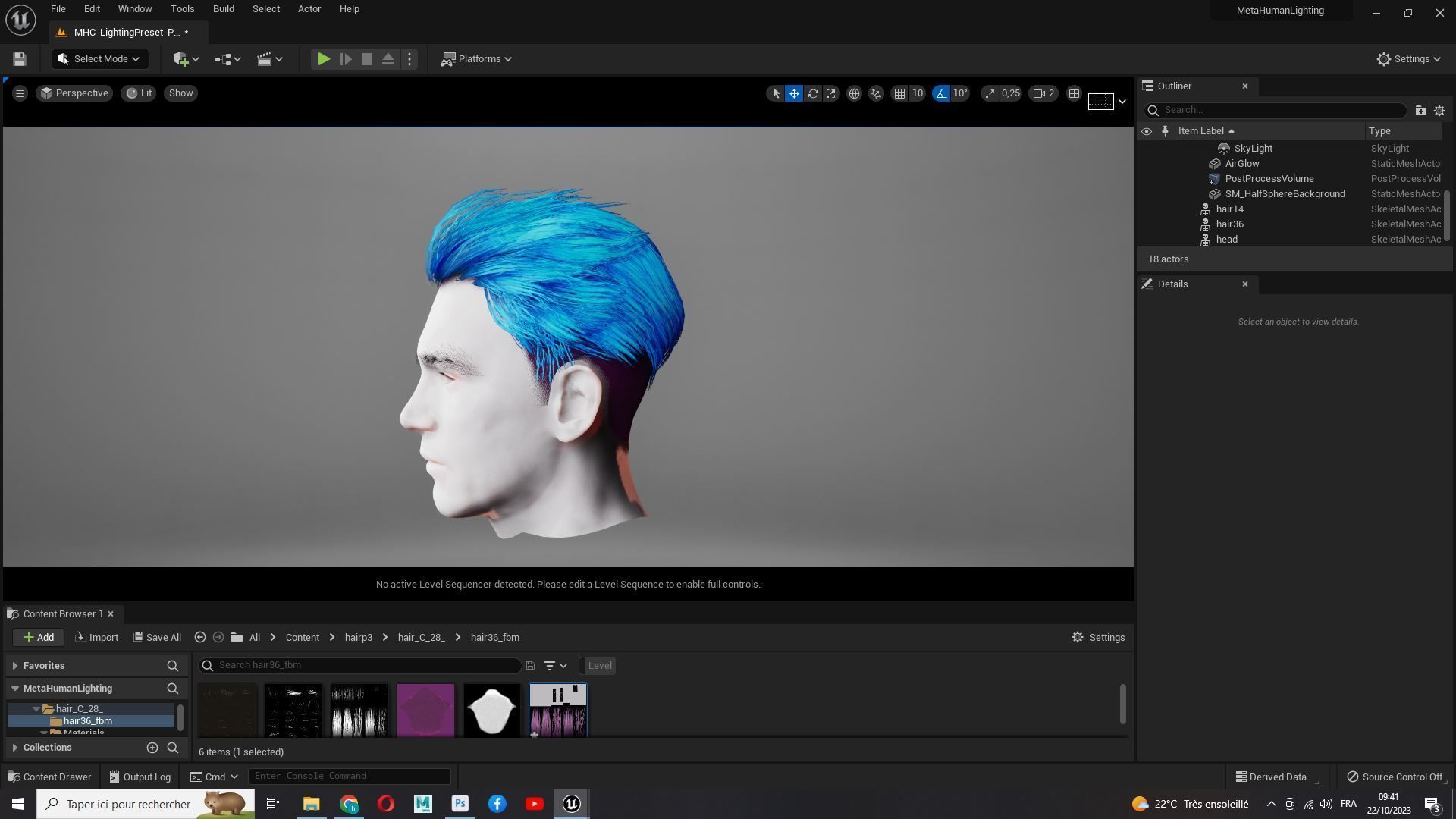
Task: Open camera speed setting showing 2
Action: click(x=1044, y=93)
